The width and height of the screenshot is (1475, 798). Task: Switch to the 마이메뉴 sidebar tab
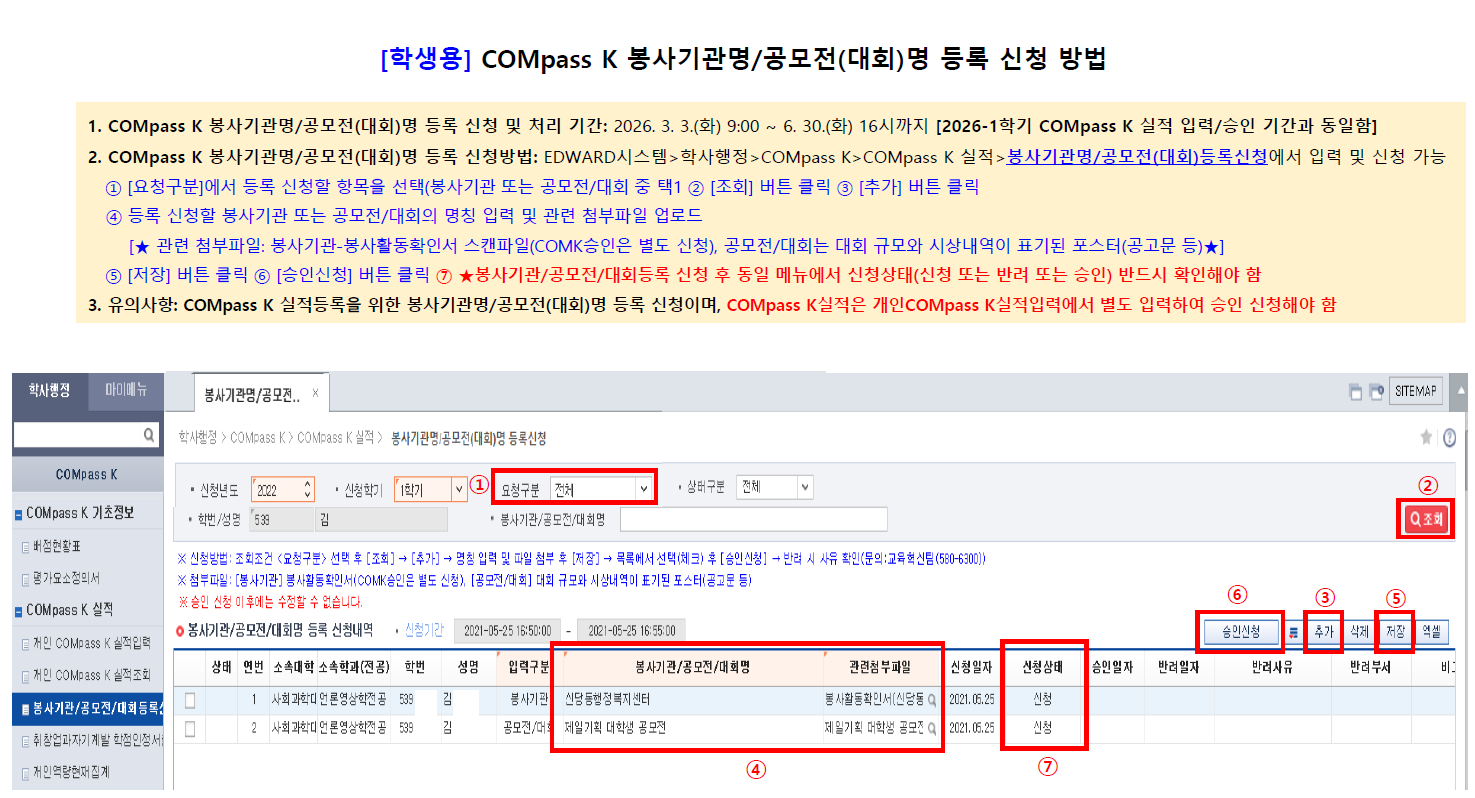(x=126, y=390)
